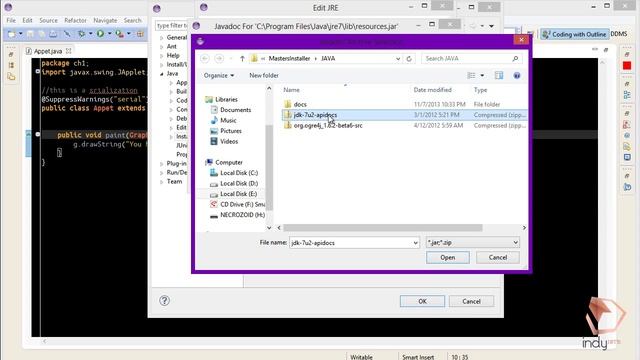Click the MastersInstaller breadcrumb
This screenshot has height=360, width=640.
(289, 58)
